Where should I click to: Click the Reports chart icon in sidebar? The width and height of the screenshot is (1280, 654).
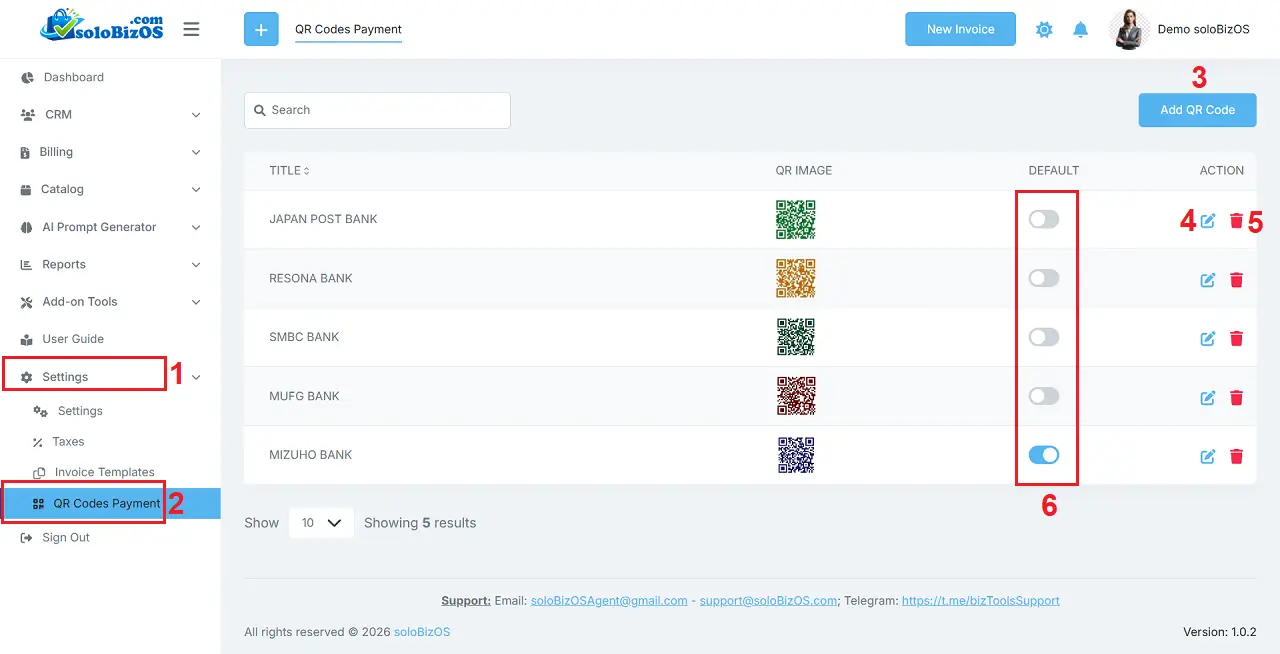(x=27, y=265)
